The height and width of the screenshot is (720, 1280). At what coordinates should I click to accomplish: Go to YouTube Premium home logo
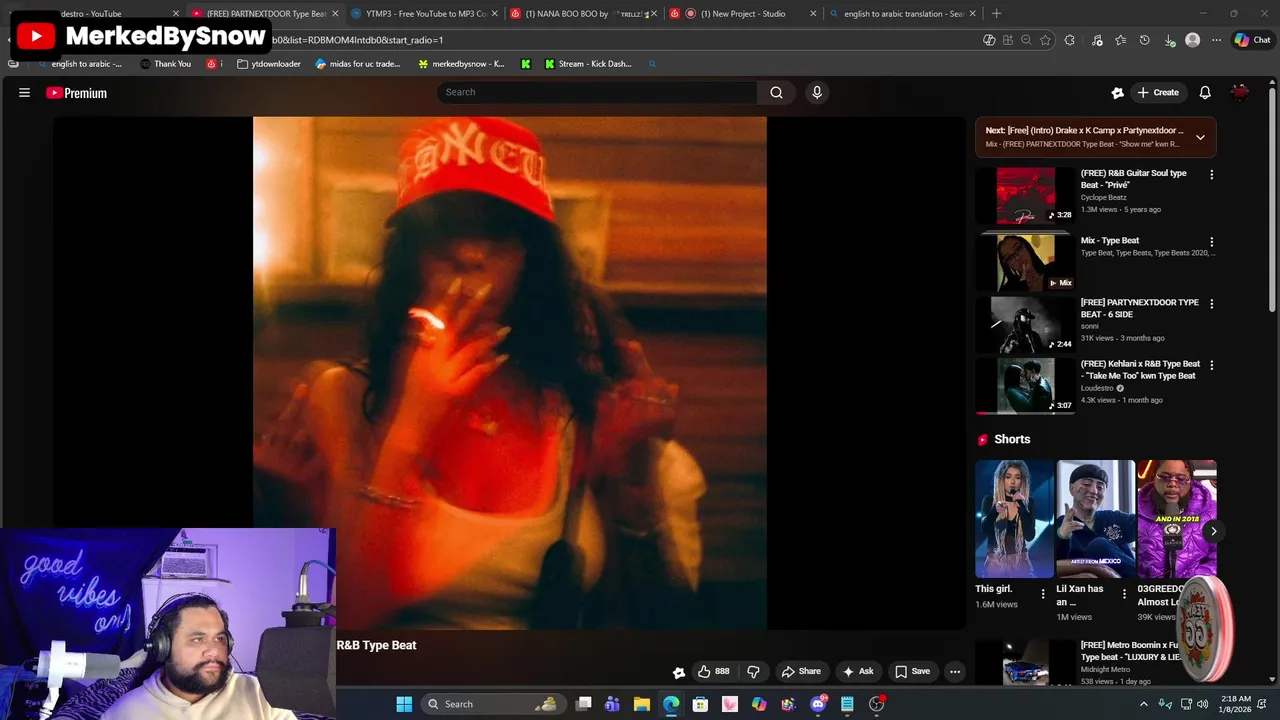(76, 93)
